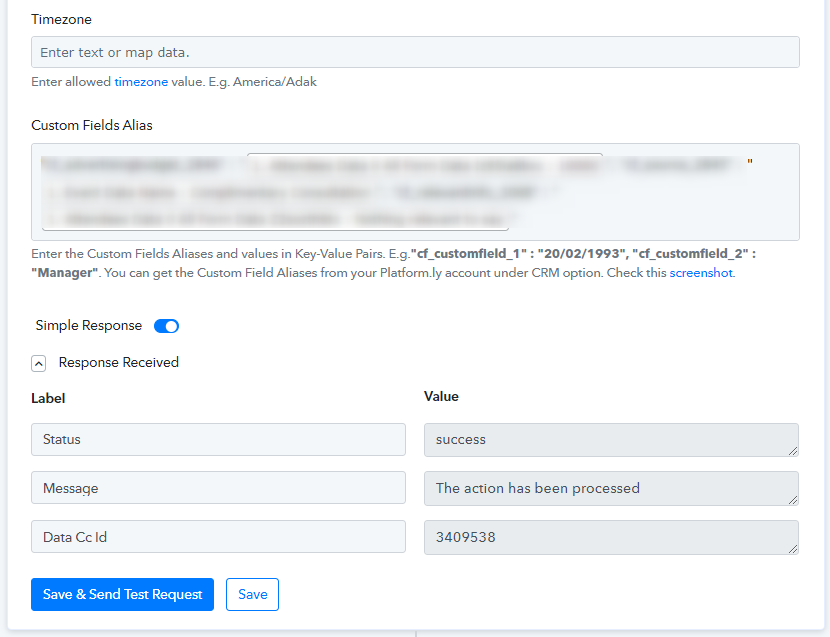
Task: Click the Simple Response label
Action: [88, 326]
